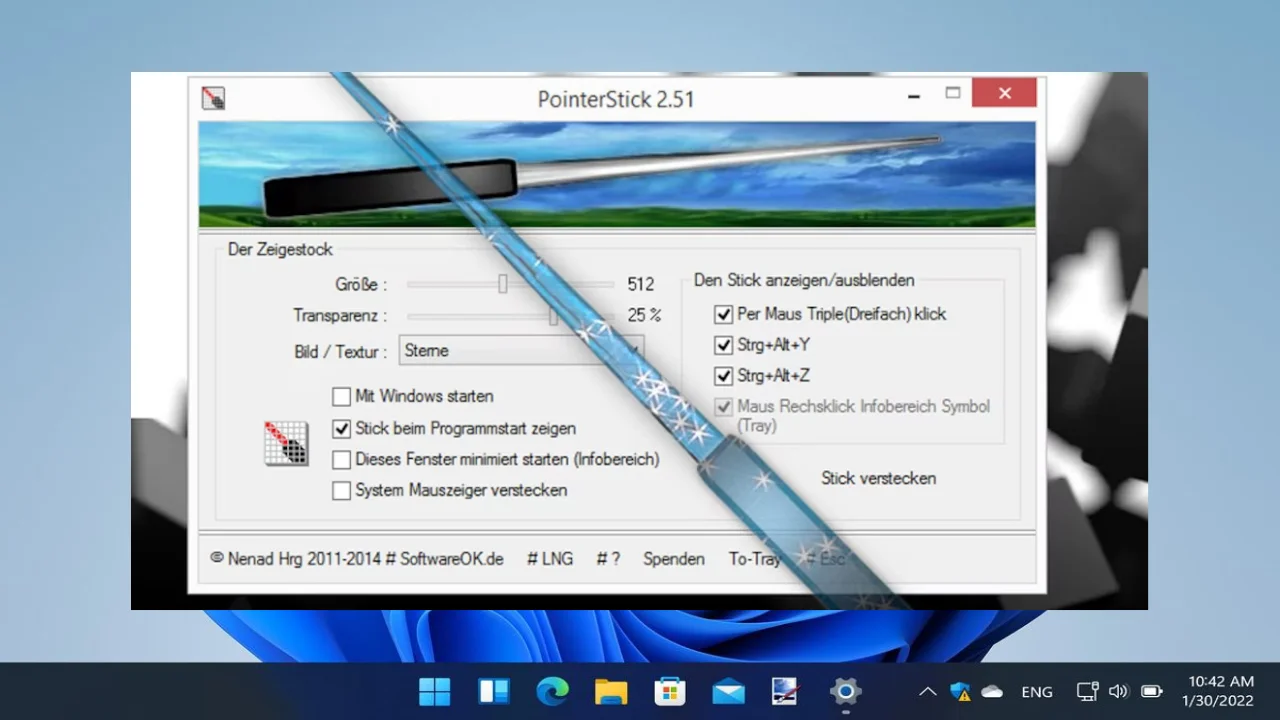This screenshot has width=1280, height=720.
Task: Click the Größe value 512
Action: 641,284
